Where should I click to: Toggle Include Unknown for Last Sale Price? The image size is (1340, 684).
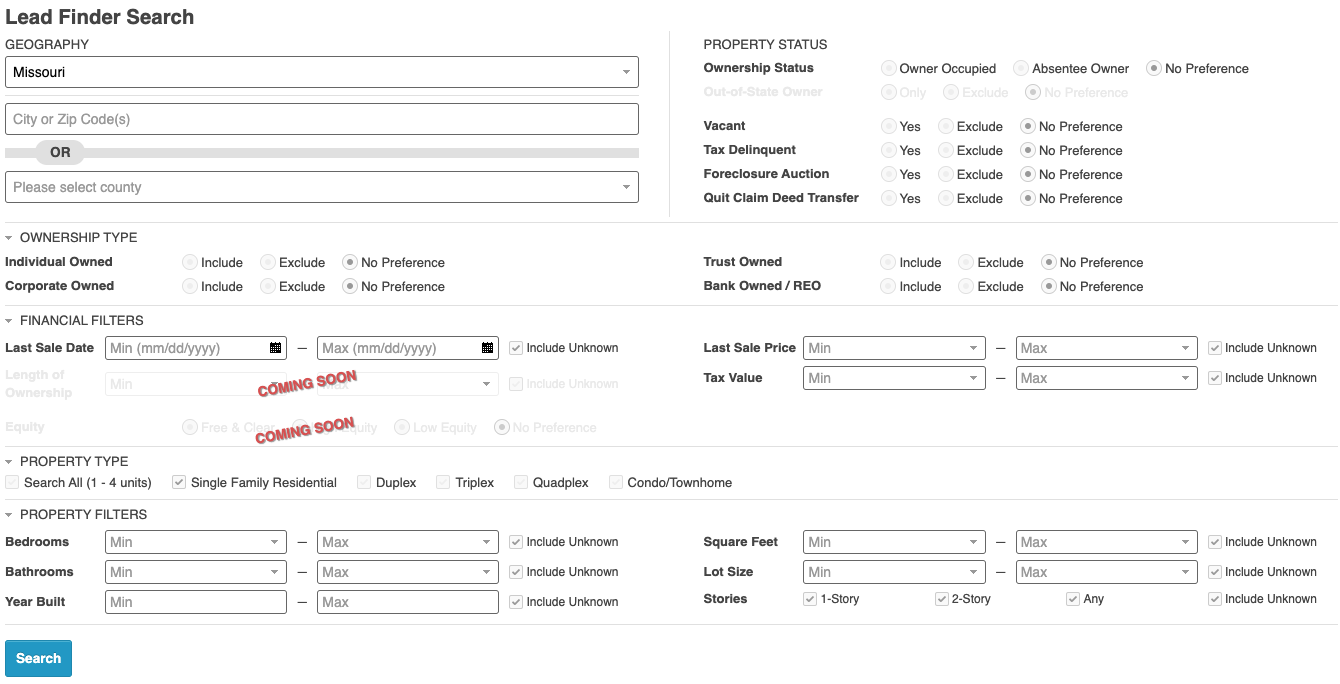point(1215,348)
